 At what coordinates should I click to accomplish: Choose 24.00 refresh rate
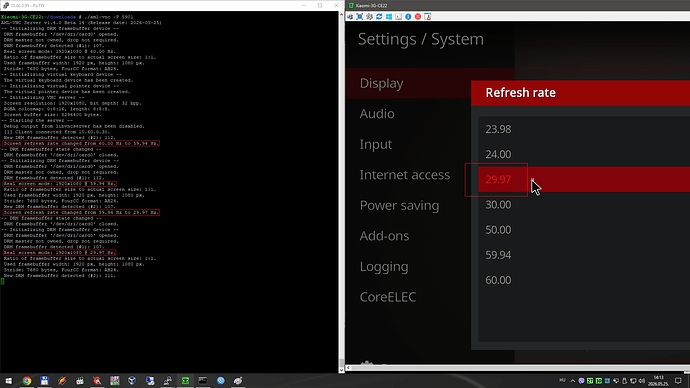coord(584,154)
